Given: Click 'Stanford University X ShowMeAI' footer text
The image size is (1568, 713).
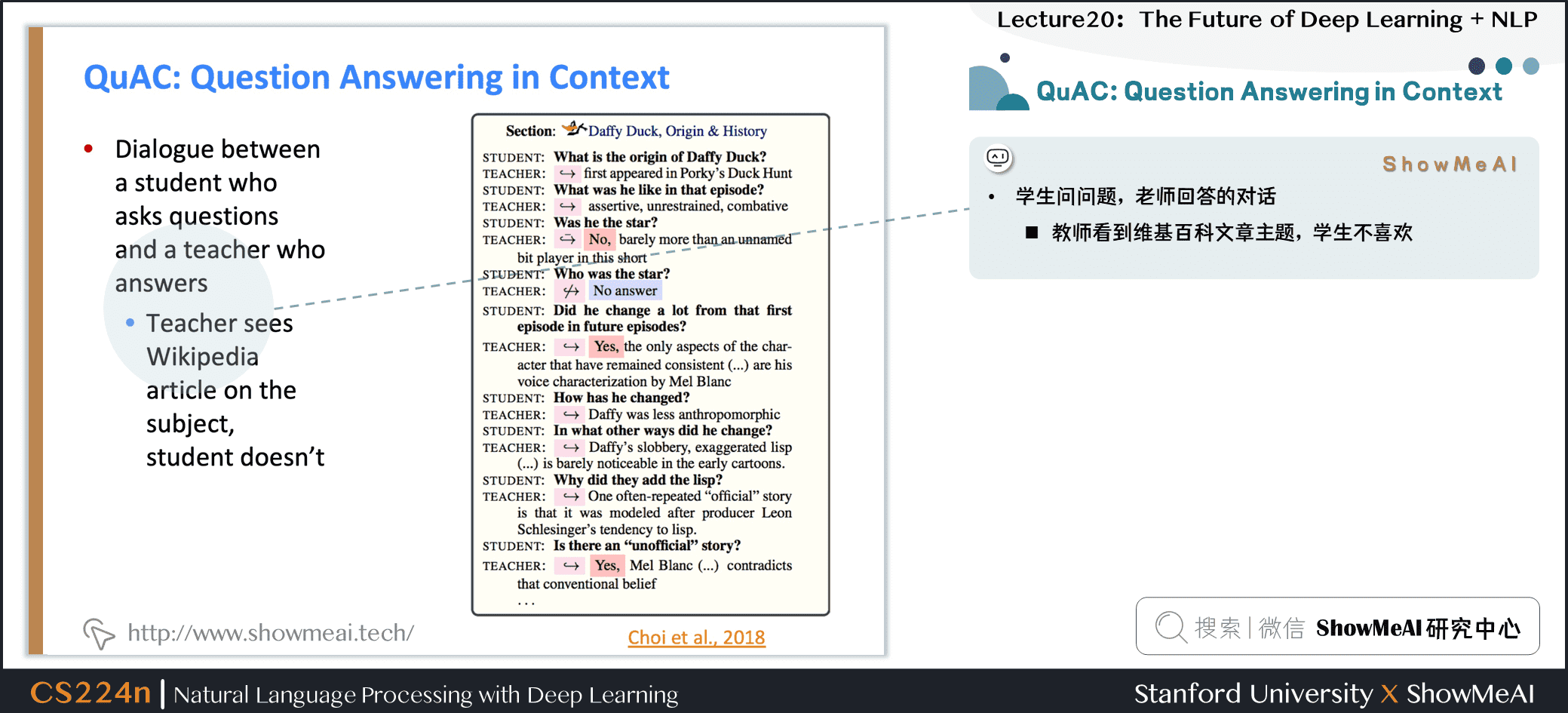Looking at the screenshot, I should (1334, 693).
